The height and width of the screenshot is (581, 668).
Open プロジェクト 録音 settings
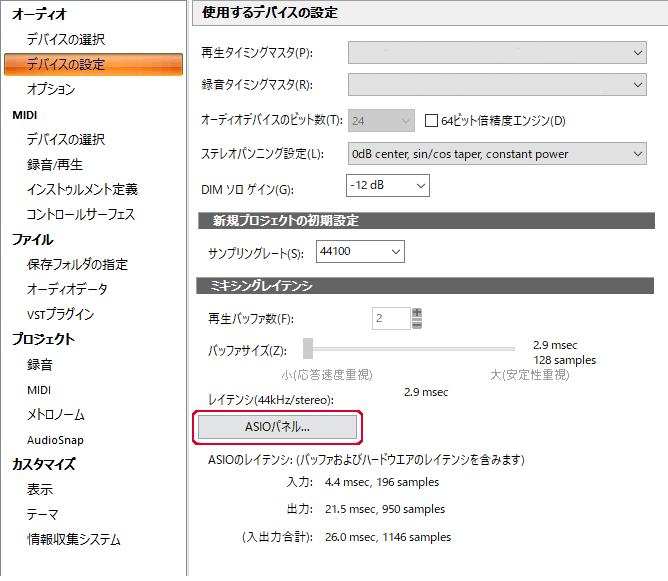tap(40, 365)
